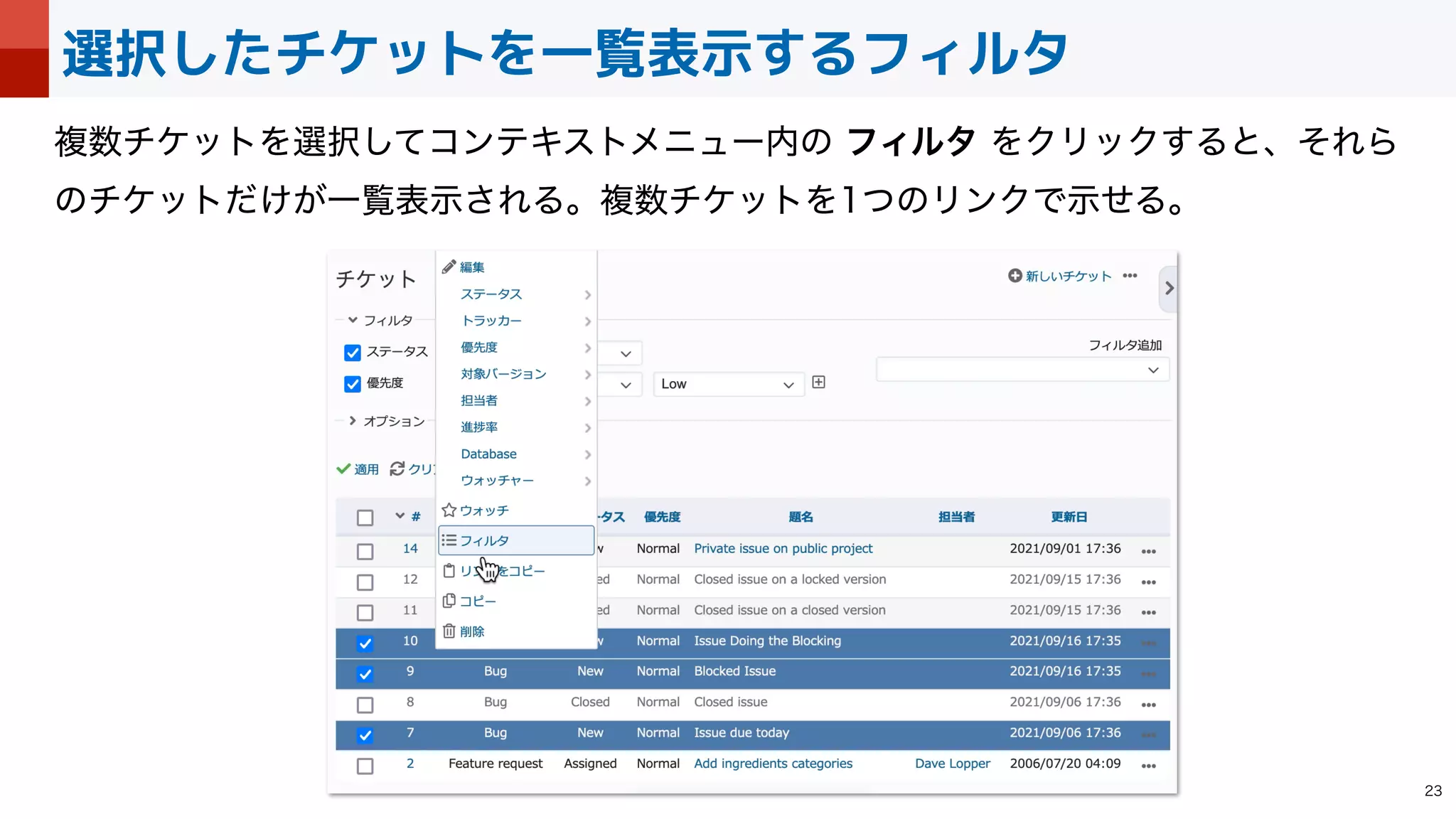Open ticket number 2 link

[x=410, y=763]
